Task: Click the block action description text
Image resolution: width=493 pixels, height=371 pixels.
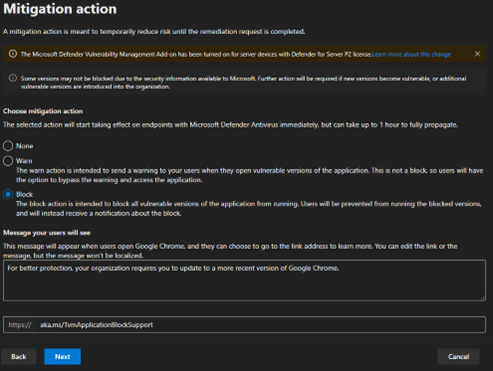Action: click(x=249, y=209)
